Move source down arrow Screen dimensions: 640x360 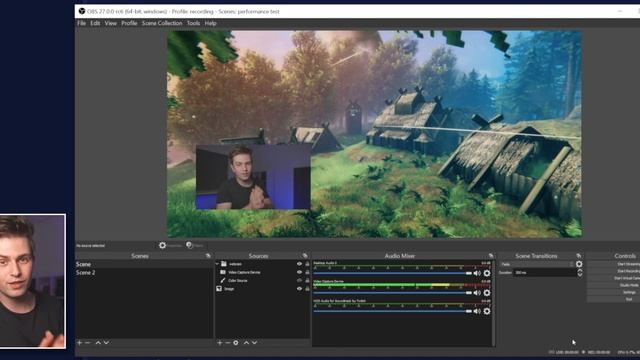(254, 343)
